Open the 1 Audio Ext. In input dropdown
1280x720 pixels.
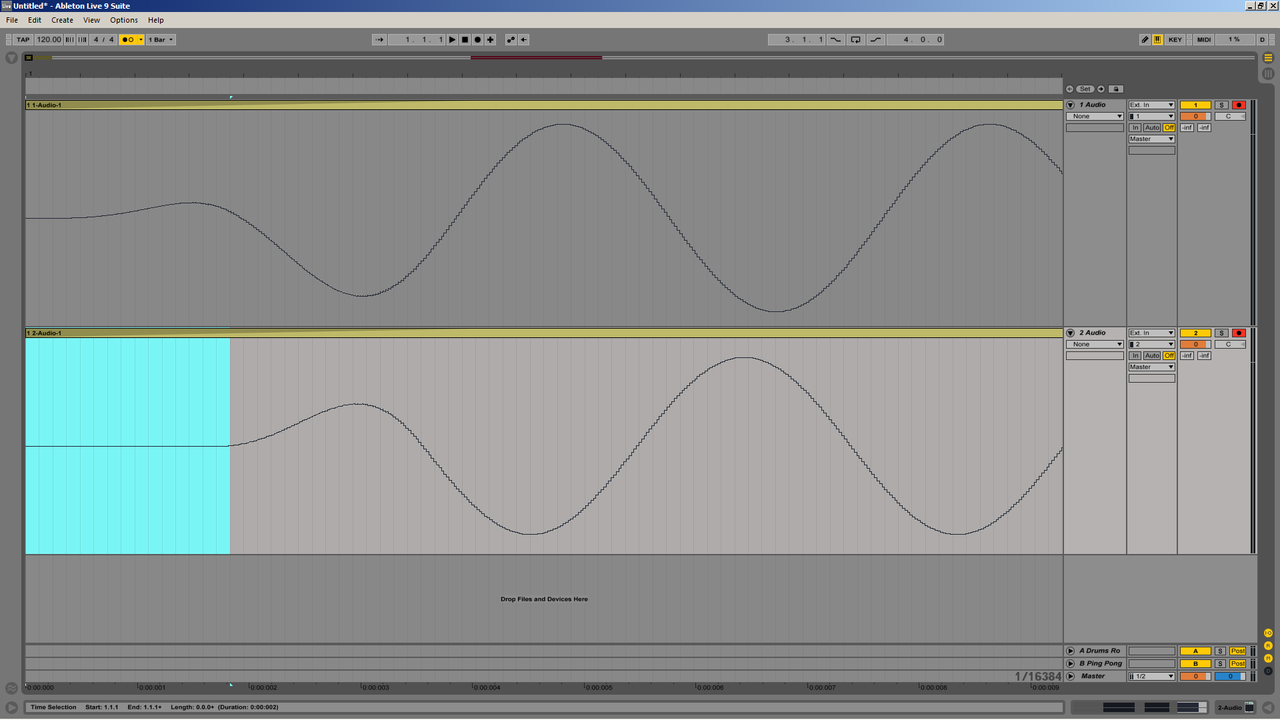click(1152, 105)
